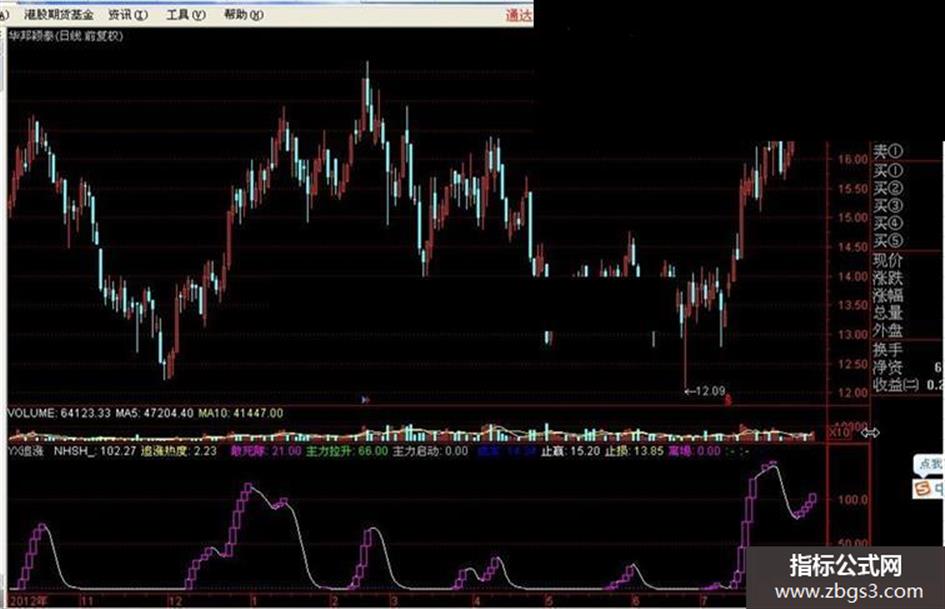Click the 主力拉升: 66.00 value
The height and width of the screenshot is (609, 945).
(x=347, y=450)
